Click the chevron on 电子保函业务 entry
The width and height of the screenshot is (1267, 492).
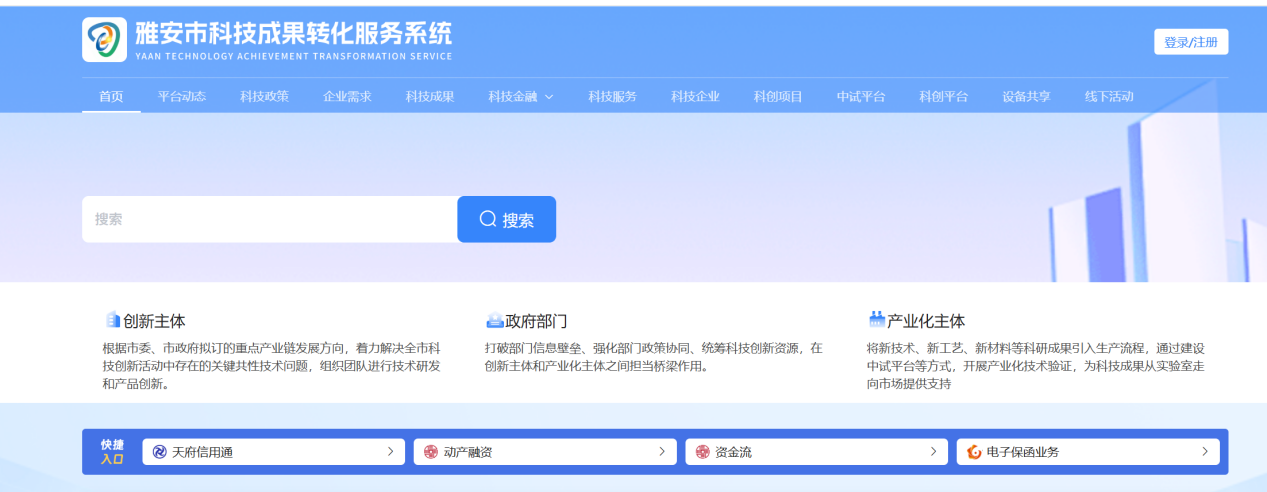tap(1204, 452)
